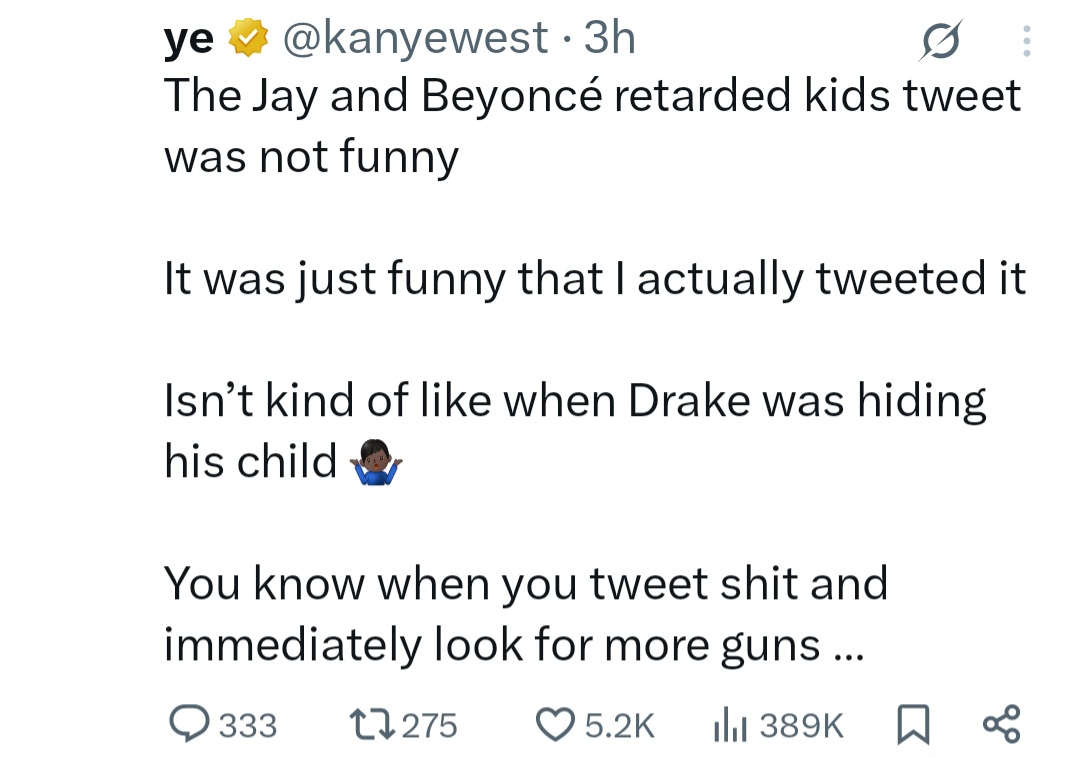Click the gold verified badge beside ye
Viewport: 1080px width, 758px height.
point(248,39)
